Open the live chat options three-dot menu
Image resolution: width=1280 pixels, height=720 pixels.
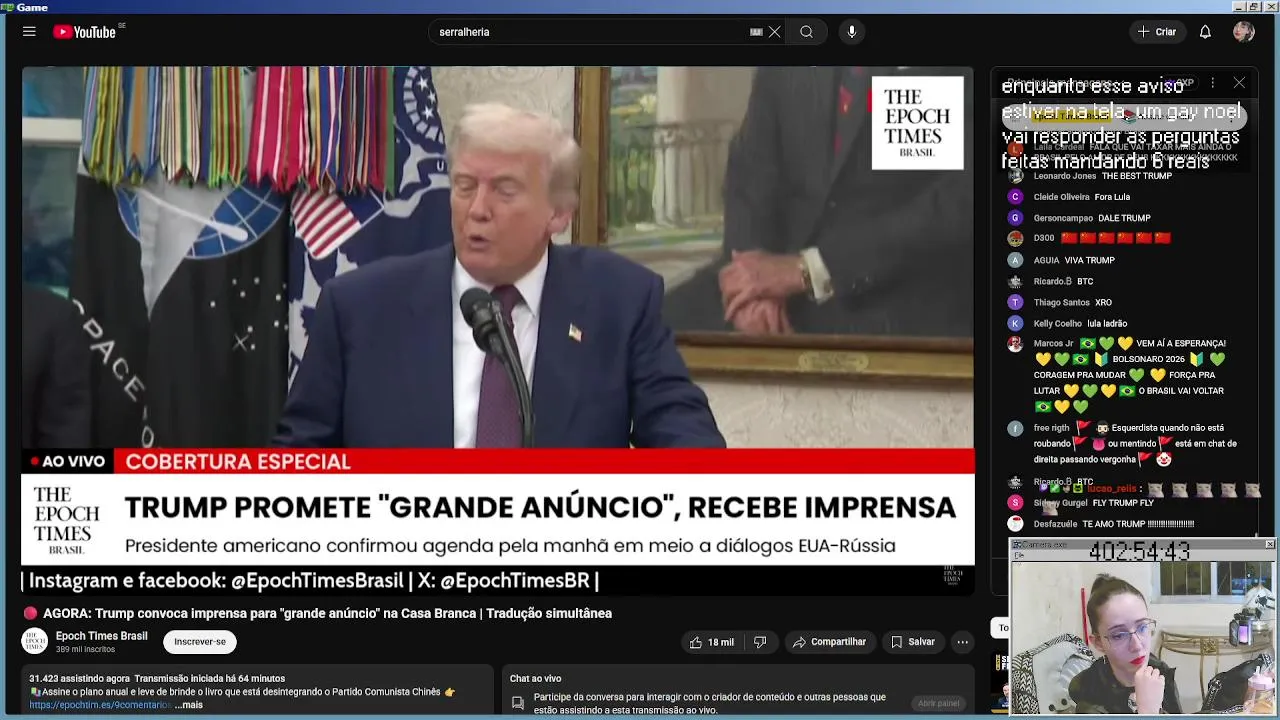1212,83
